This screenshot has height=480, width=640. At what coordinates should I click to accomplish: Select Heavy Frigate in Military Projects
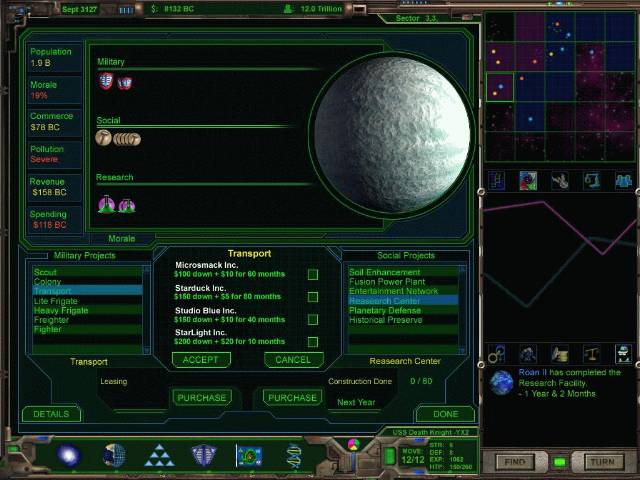click(87, 311)
